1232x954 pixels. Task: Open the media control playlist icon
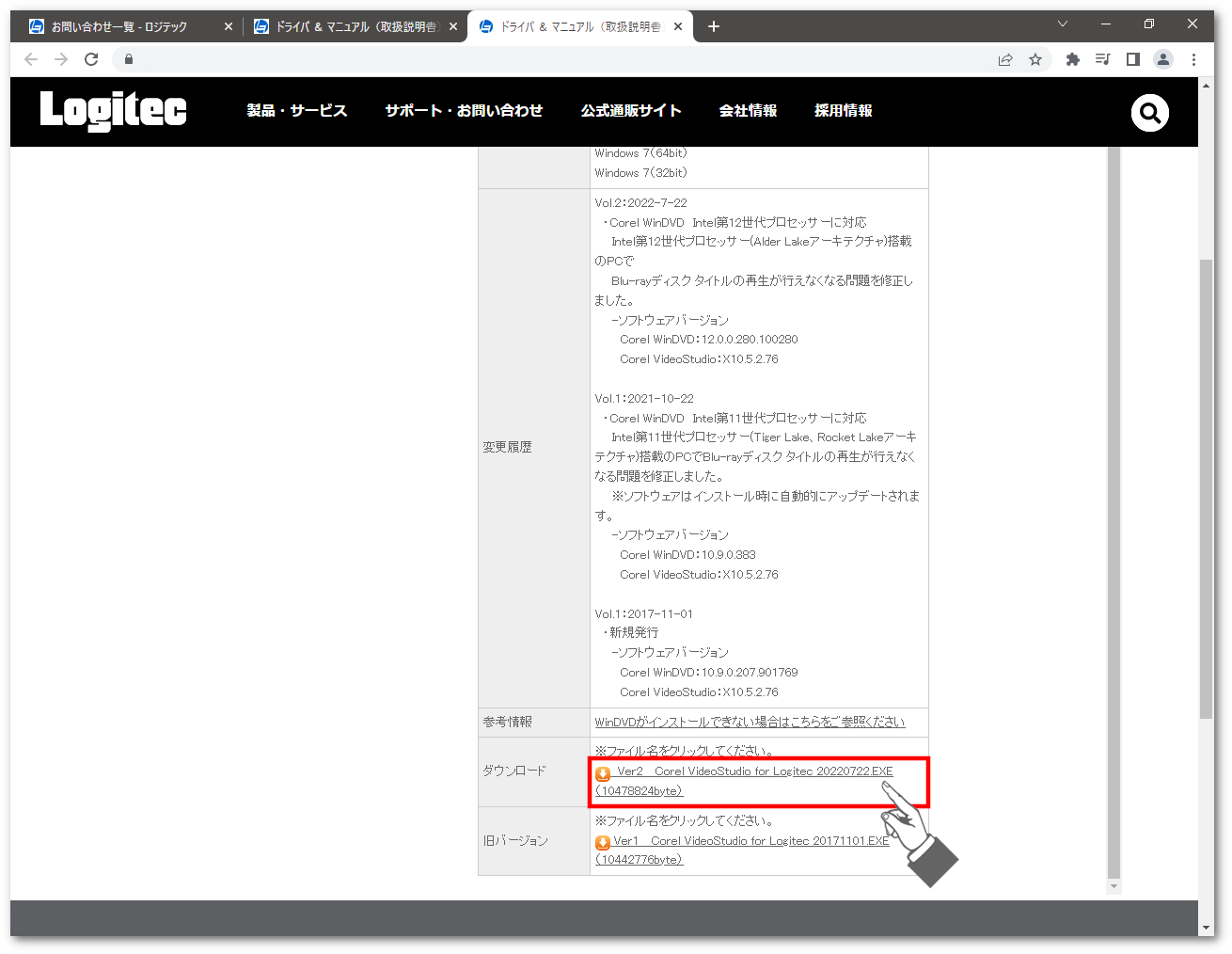tap(1103, 59)
